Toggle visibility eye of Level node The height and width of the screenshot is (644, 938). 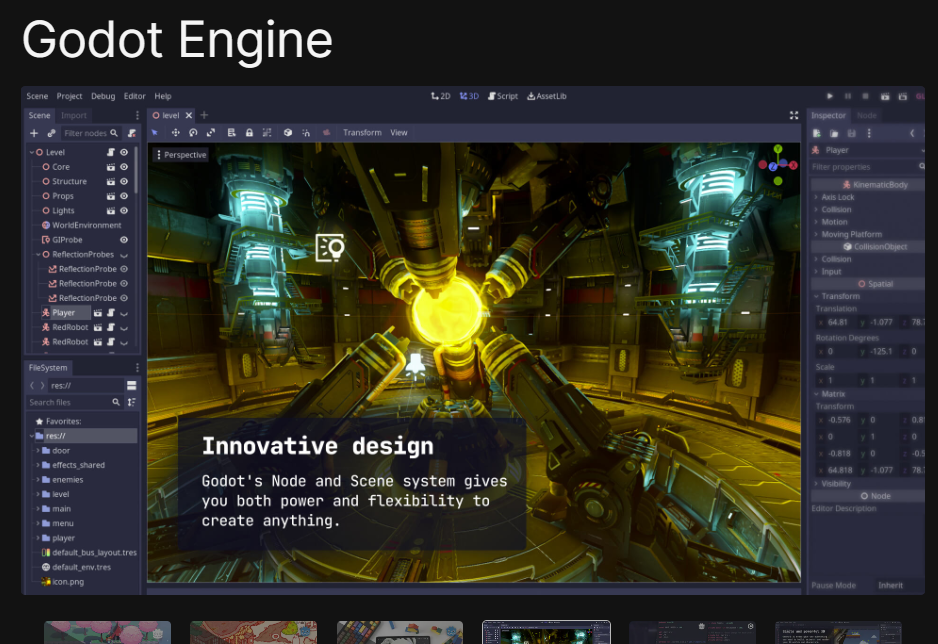pyautogui.click(x=124, y=152)
